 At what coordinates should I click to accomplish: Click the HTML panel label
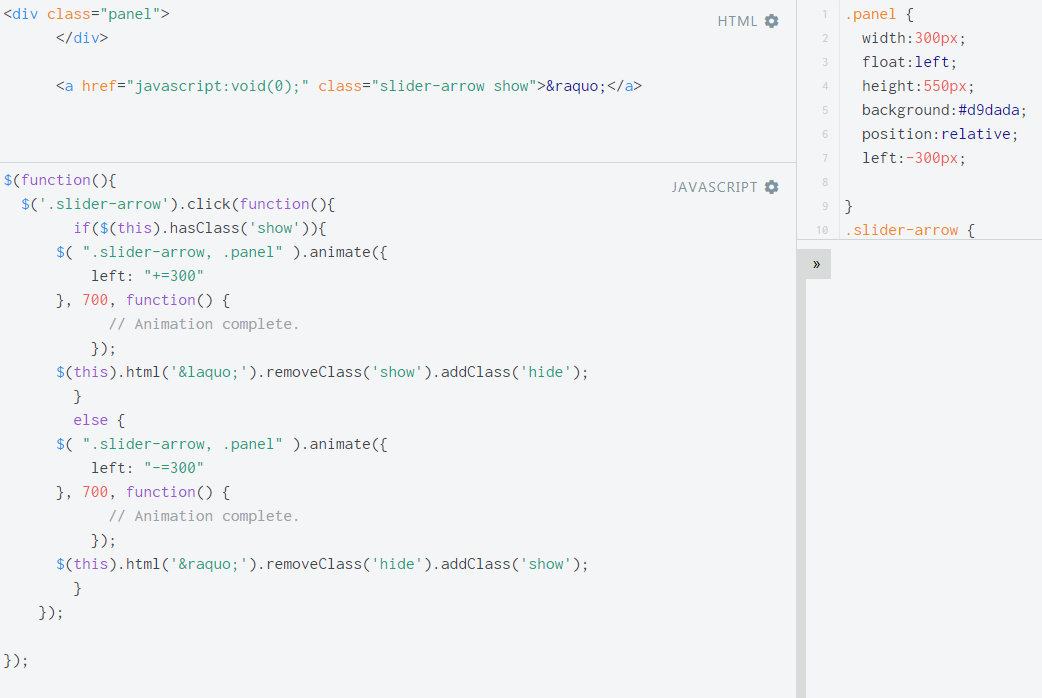pos(737,21)
